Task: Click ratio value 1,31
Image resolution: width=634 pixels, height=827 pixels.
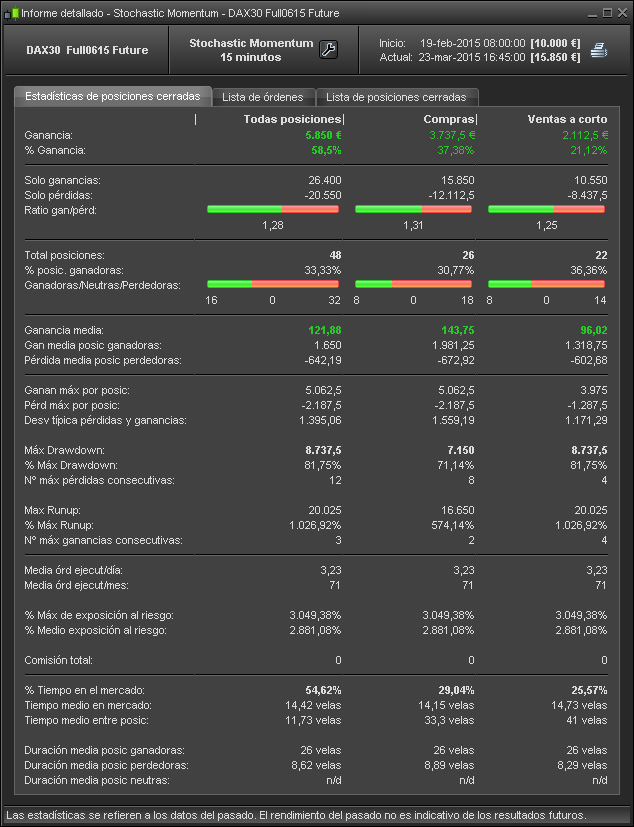Action: 414,225
